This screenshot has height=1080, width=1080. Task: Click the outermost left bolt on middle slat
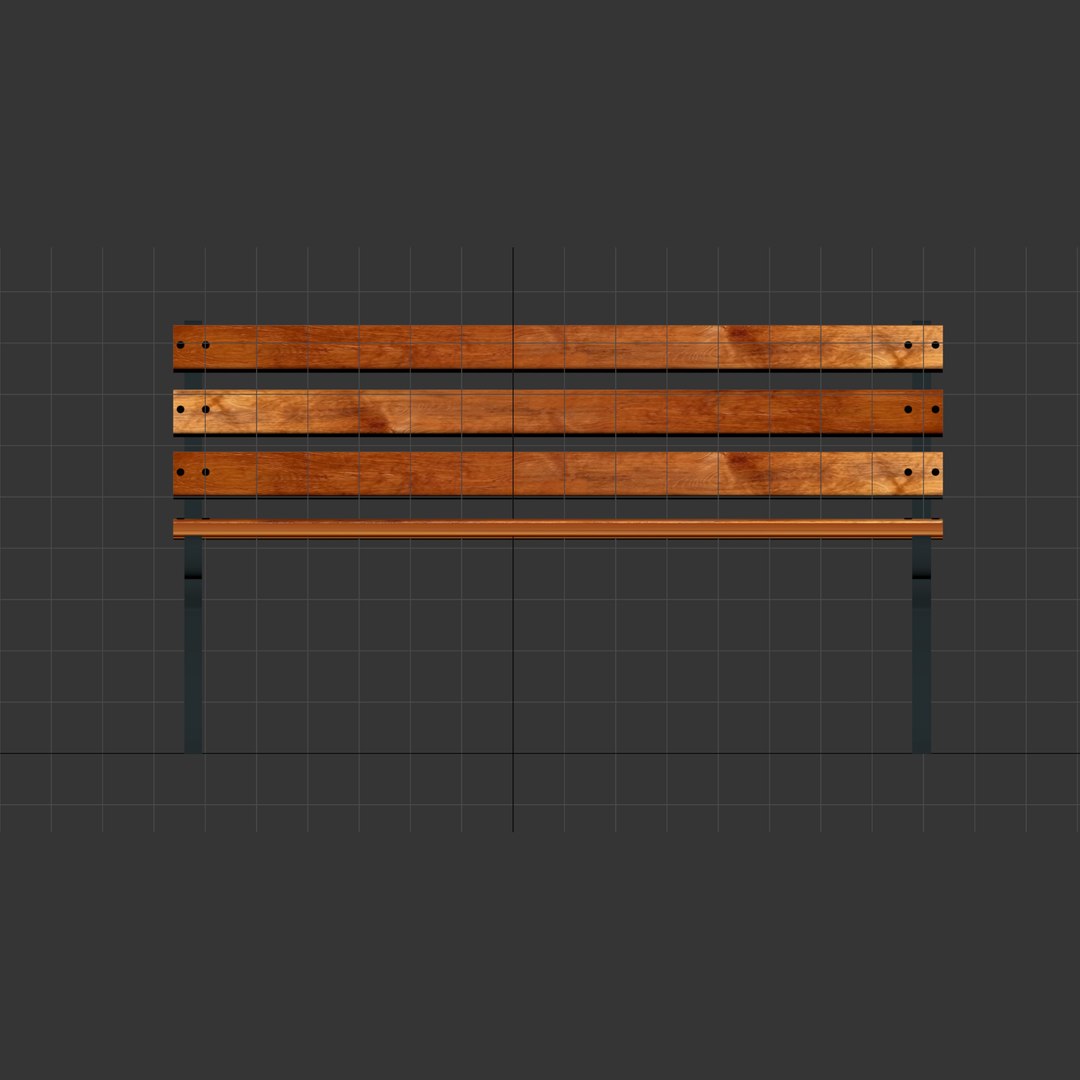[x=180, y=409]
